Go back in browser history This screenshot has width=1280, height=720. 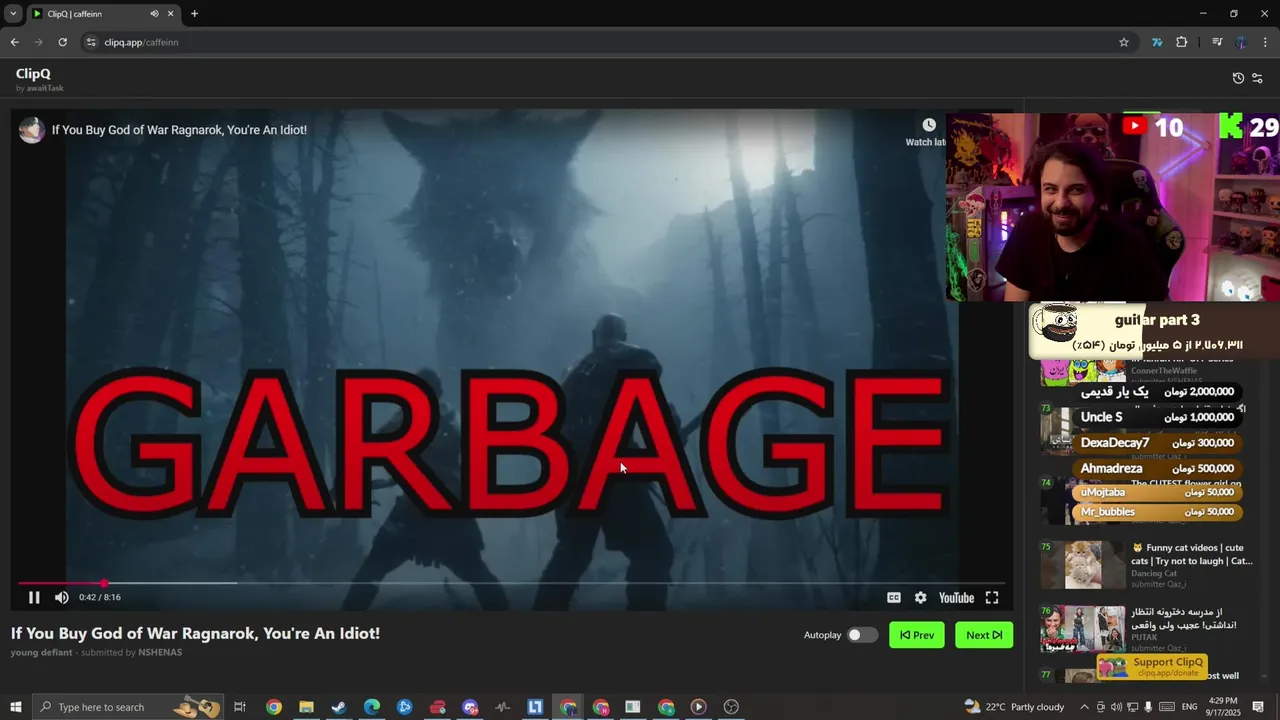[x=14, y=42]
